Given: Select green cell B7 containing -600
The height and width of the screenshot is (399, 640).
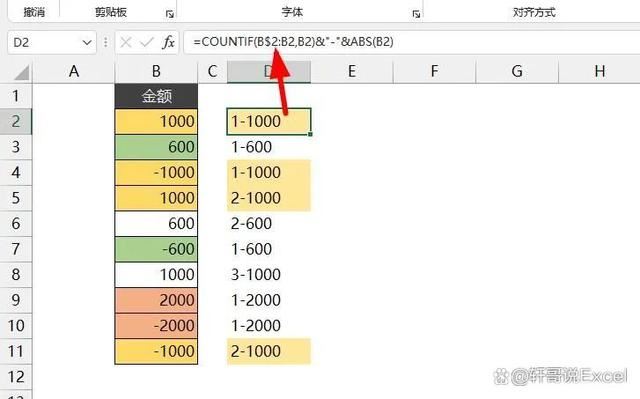Looking at the screenshot, I should click(156, 249).
